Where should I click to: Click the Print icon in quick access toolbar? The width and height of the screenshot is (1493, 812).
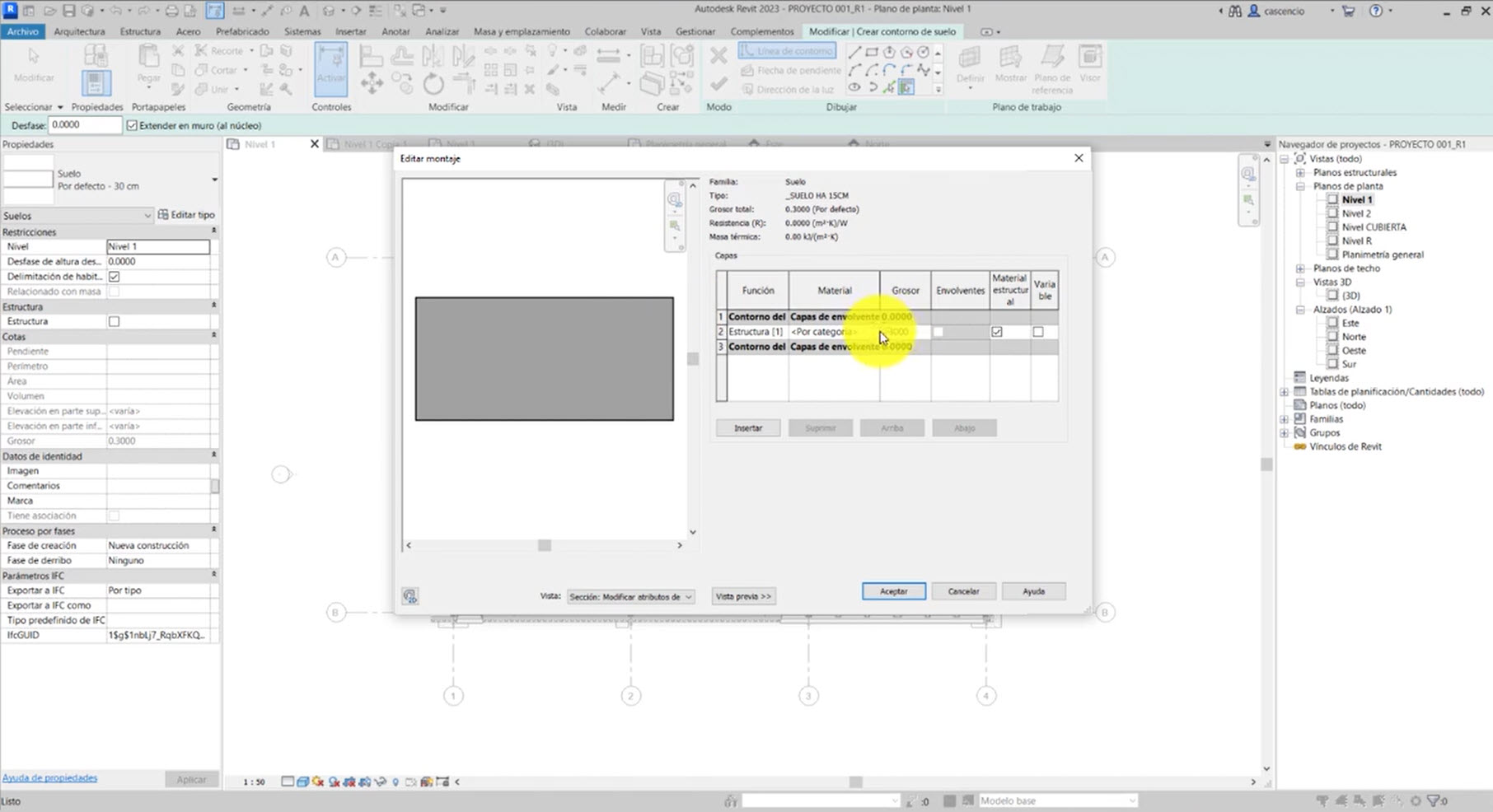[171, 11]
